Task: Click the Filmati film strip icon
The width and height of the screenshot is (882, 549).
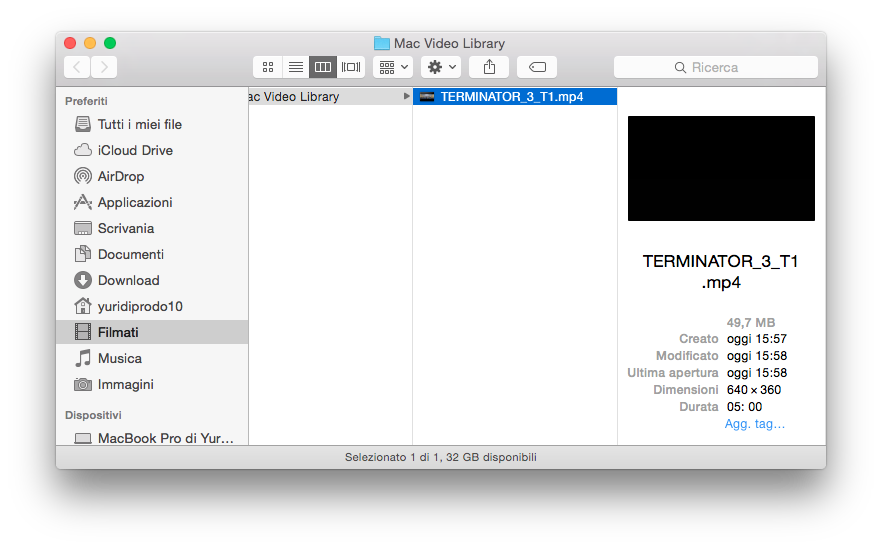Action: coord(83,332)
